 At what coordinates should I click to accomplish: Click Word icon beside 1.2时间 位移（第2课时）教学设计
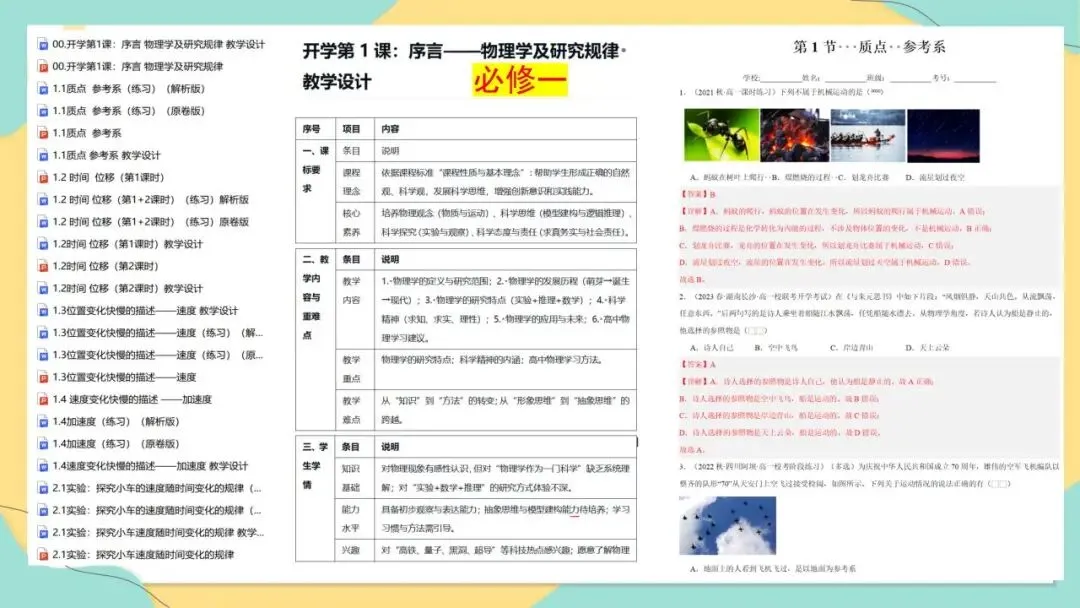(x=43, y=289)
